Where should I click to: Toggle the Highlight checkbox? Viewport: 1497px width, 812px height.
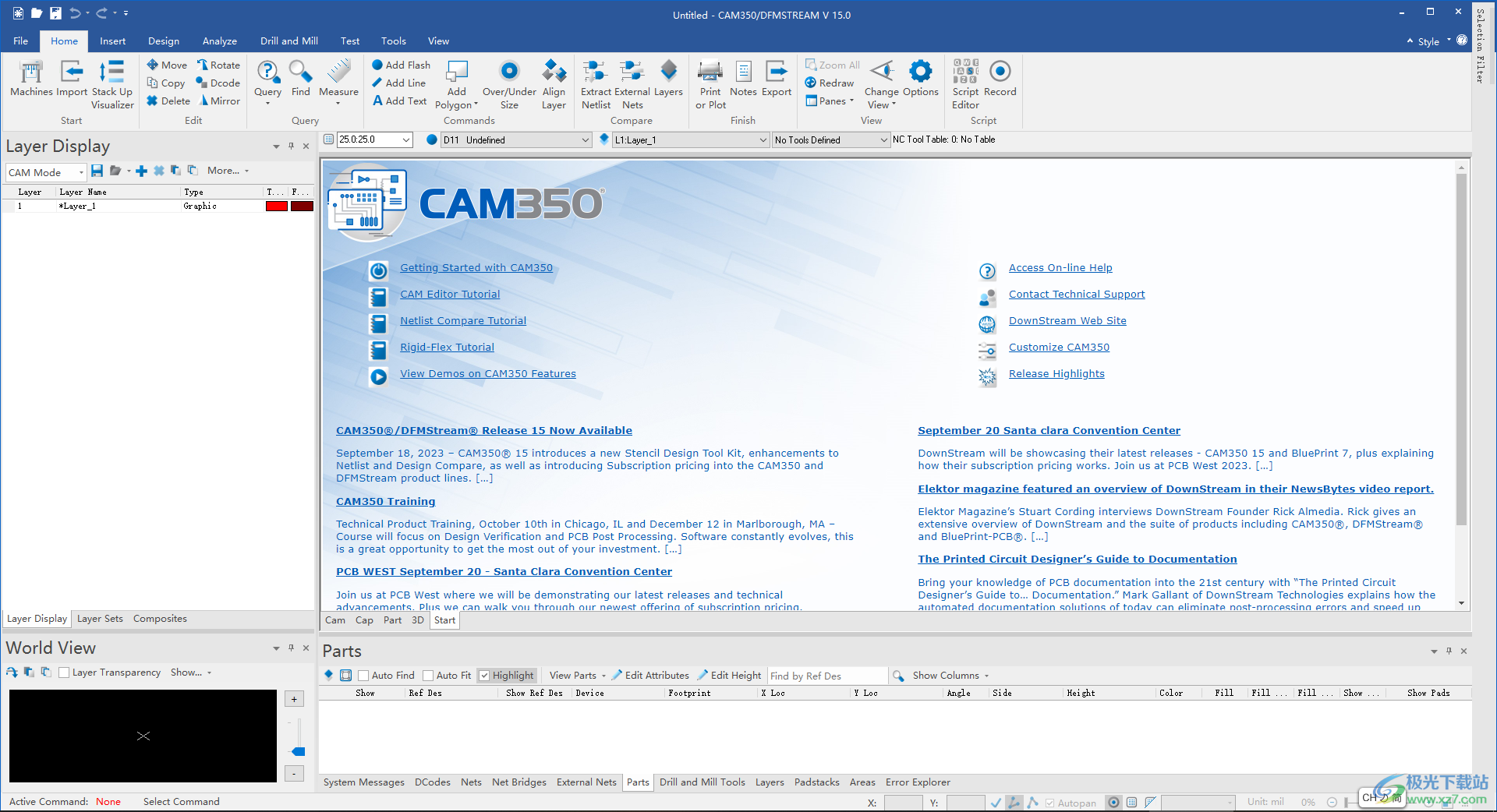484,676
